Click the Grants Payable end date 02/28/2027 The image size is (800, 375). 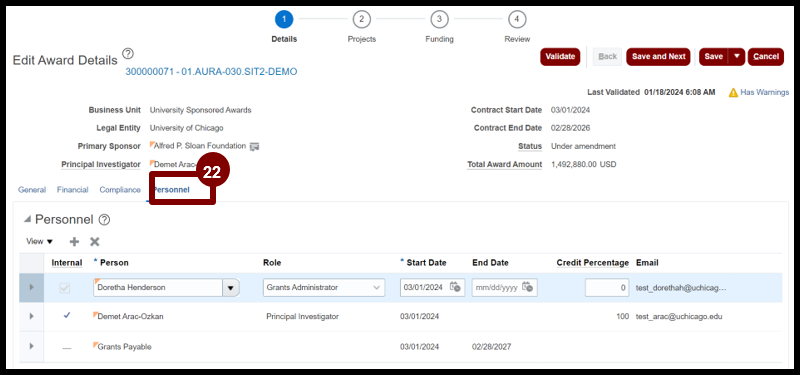(x=492, y=347)
